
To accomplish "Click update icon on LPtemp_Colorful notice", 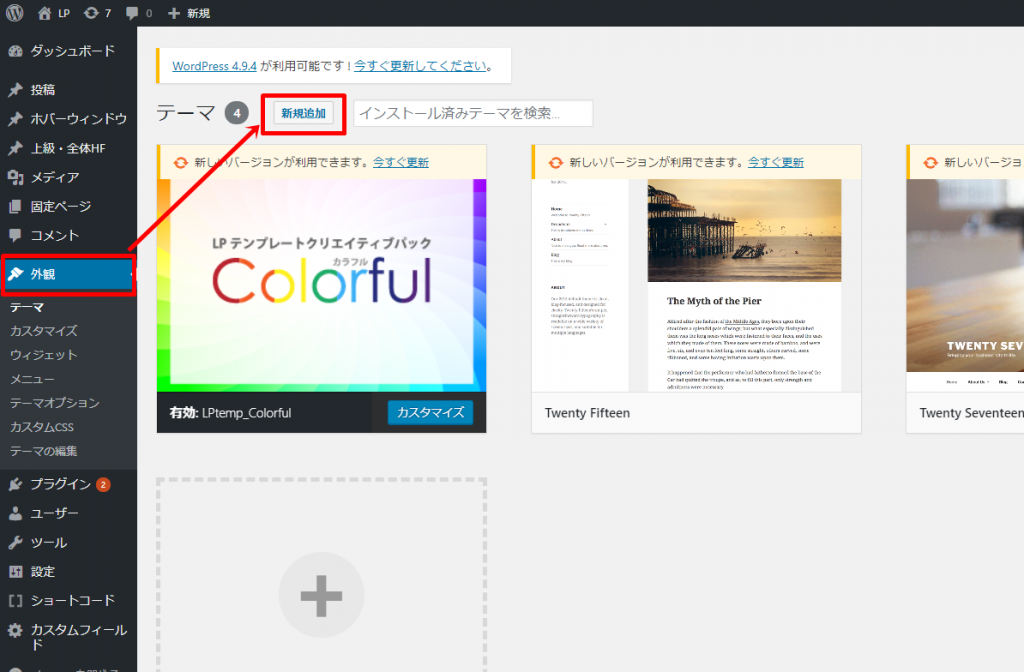I will point(181,163).
